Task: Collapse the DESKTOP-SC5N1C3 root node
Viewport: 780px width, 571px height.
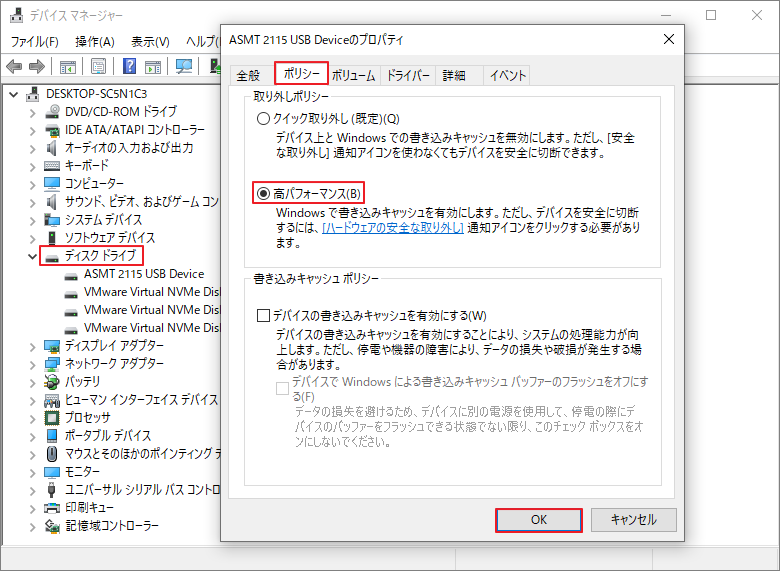Action: (x=14, y=94)
